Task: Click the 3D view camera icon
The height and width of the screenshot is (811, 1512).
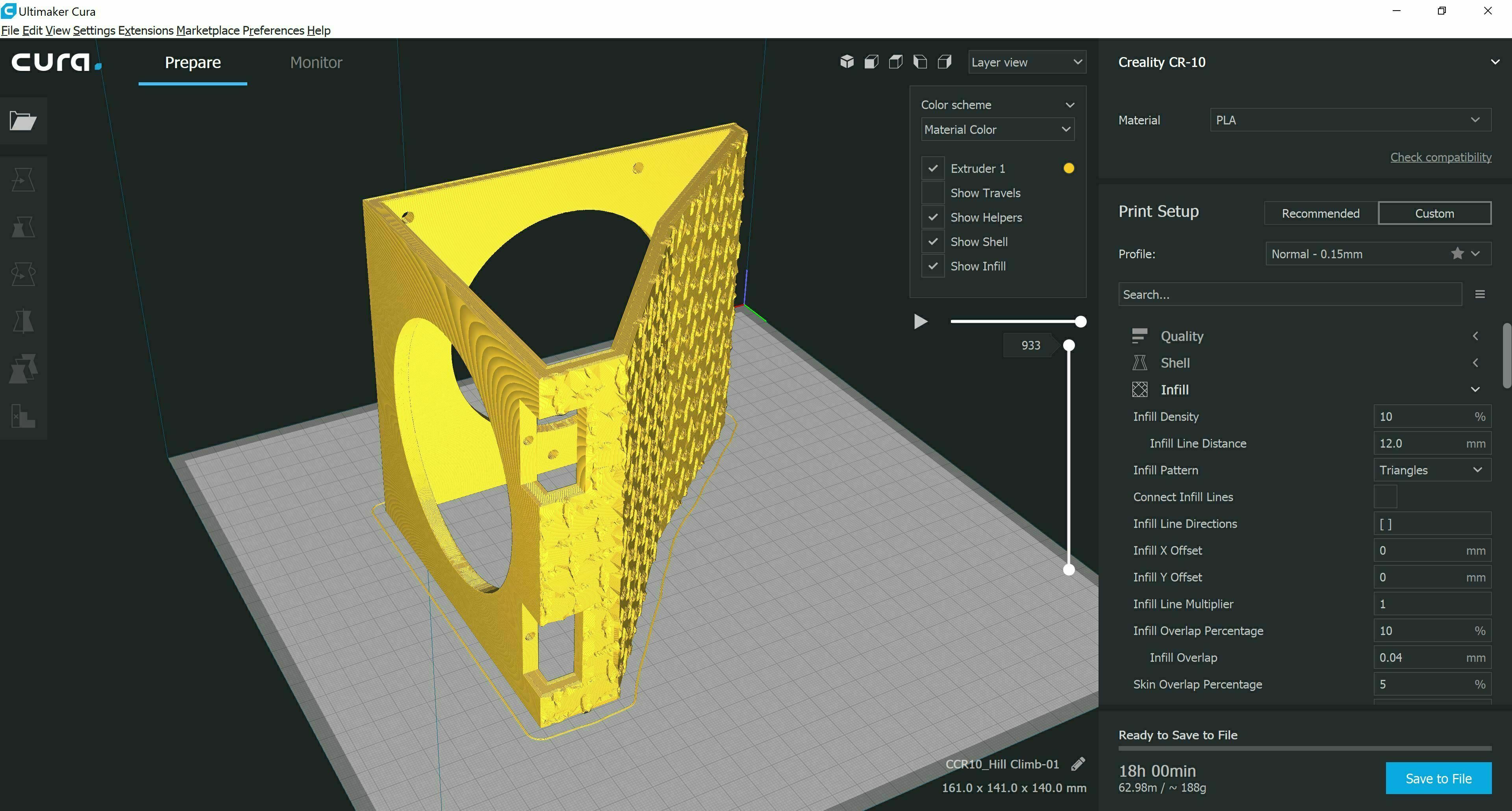Action: pyautogui.click(x=847, y=62)
